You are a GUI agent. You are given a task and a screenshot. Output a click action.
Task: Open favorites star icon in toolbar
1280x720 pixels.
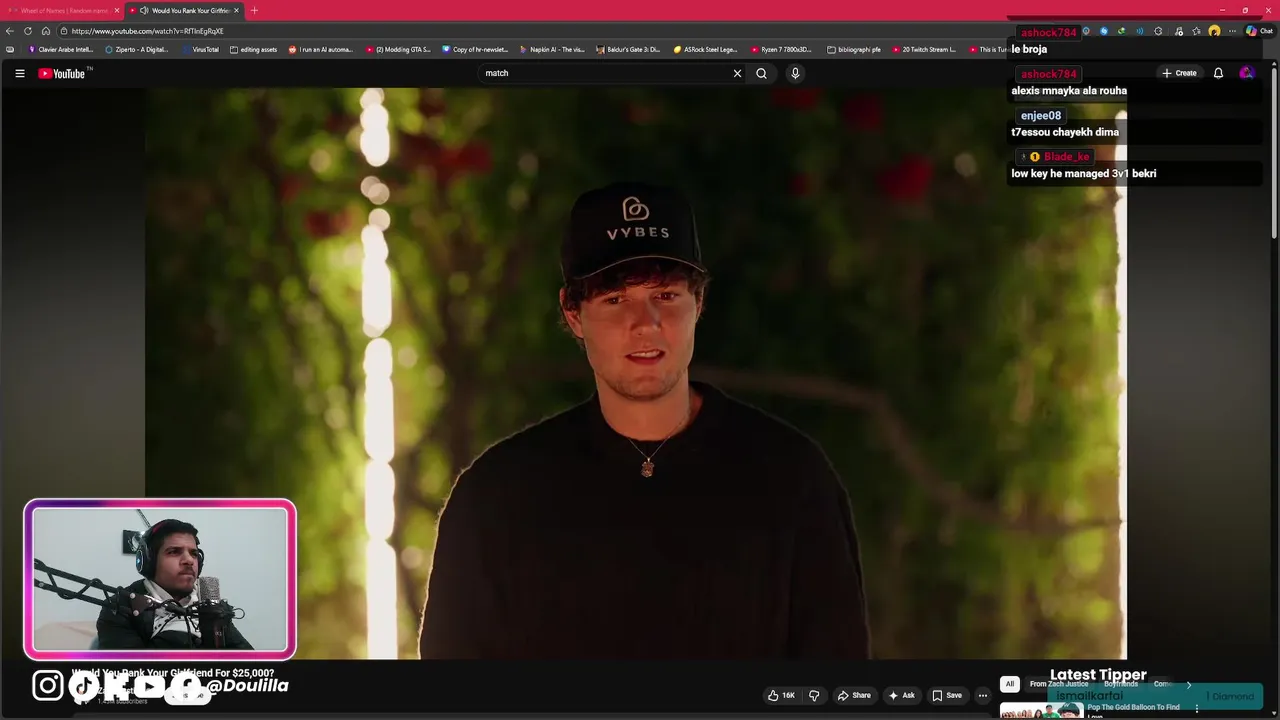click(x=1196, y=31)
